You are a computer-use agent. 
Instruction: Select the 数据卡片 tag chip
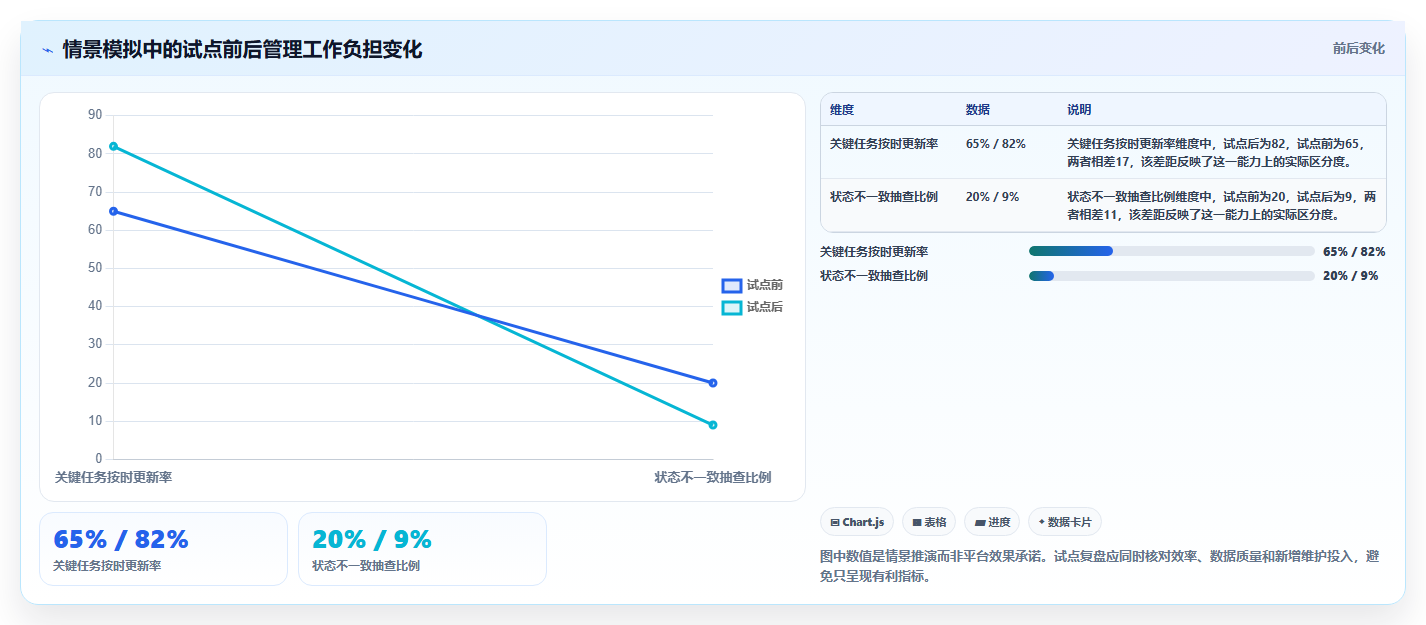(x=1065, y=522)
